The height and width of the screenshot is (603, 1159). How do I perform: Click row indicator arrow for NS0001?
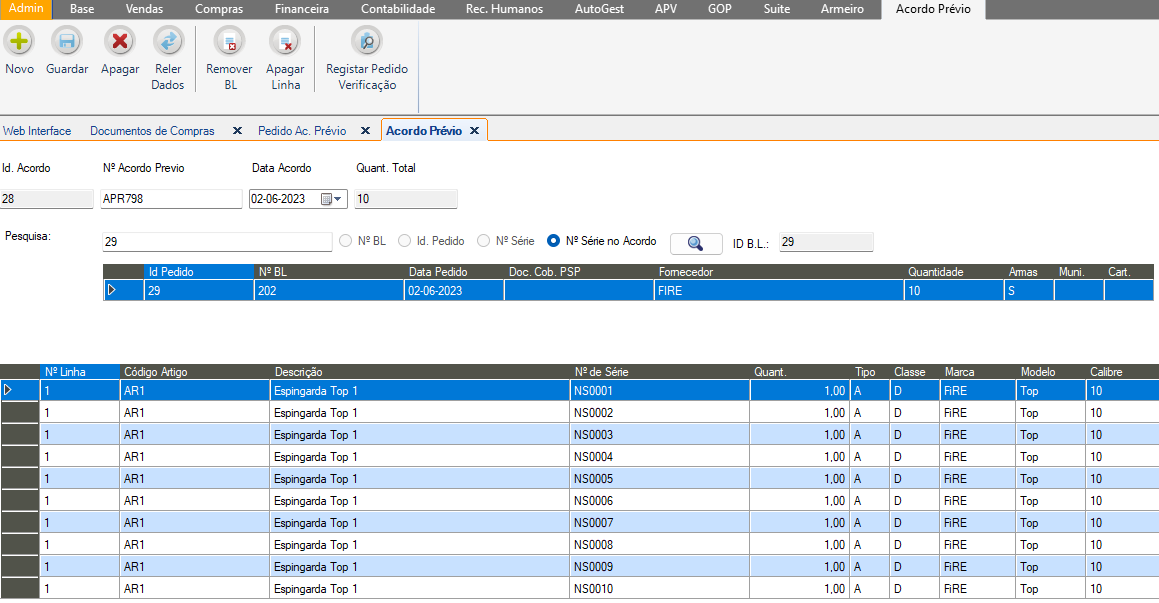pyautogui.click(x=9, y=390)
